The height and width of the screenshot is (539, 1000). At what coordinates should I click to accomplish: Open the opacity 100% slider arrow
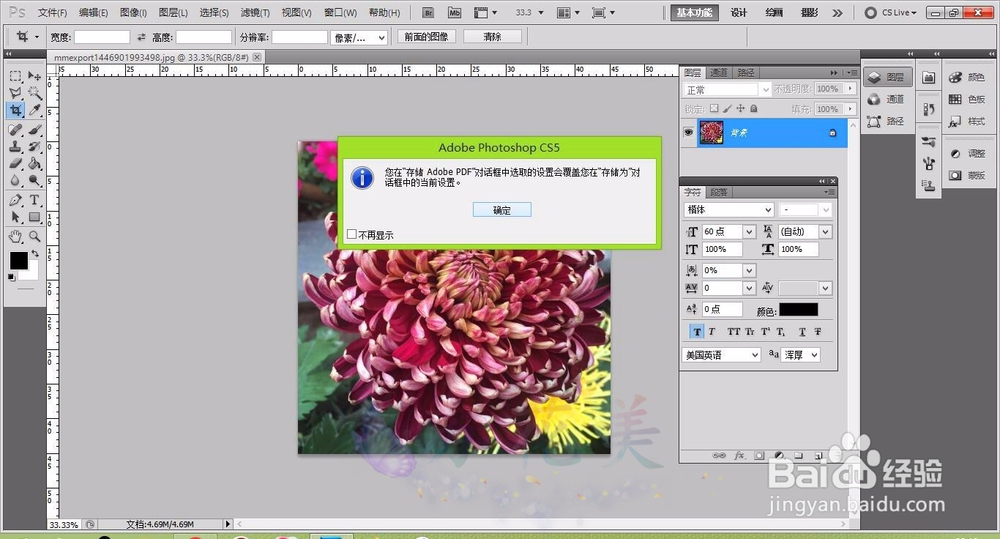pos(850,89)
